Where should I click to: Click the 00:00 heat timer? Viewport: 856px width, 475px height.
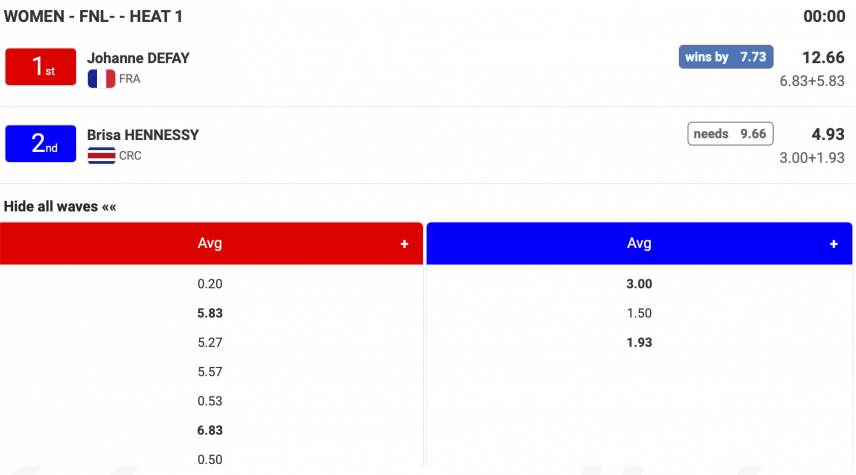coord(824,16)
